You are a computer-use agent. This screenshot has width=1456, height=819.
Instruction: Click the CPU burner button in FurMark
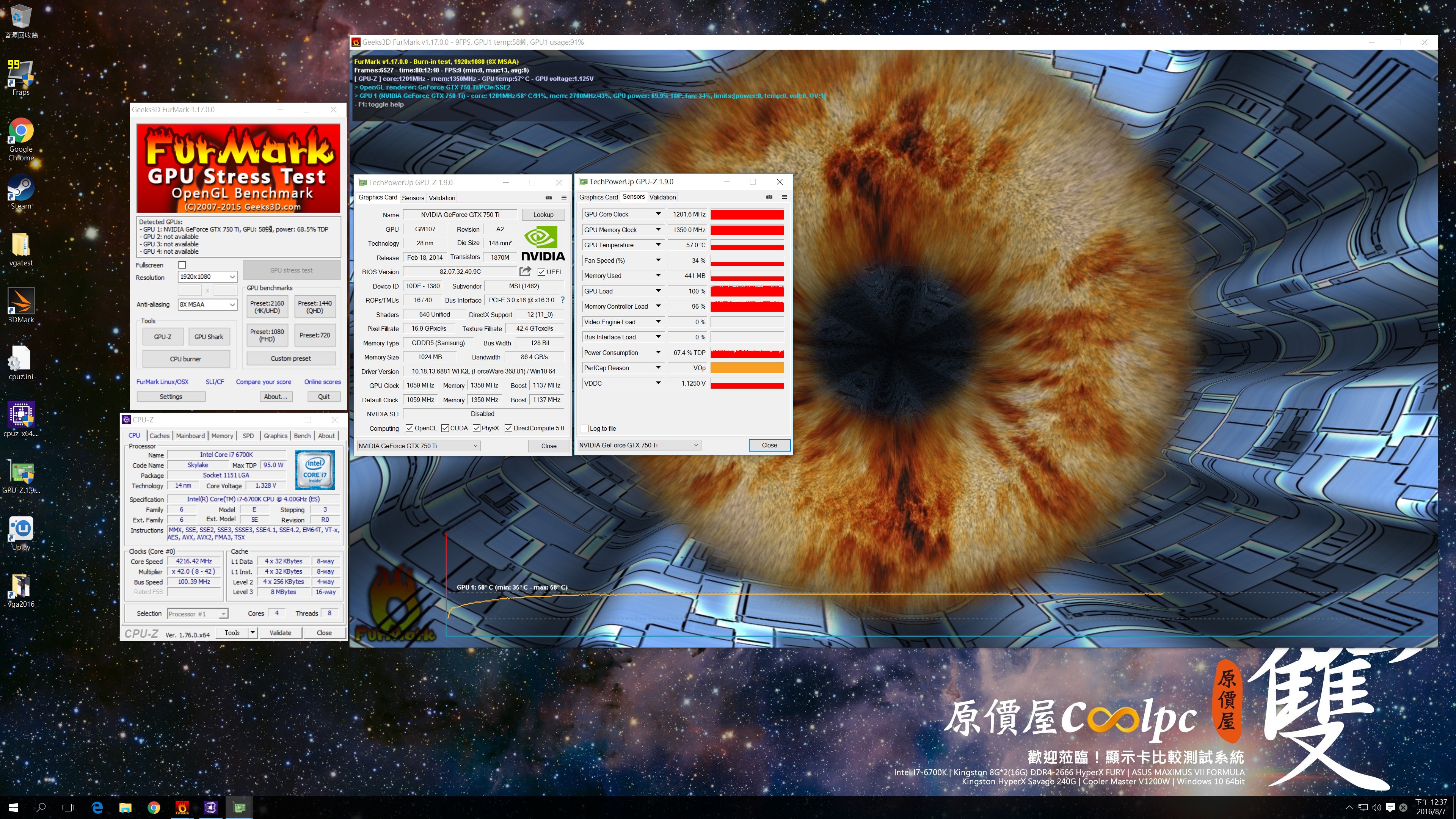point(186,359)
